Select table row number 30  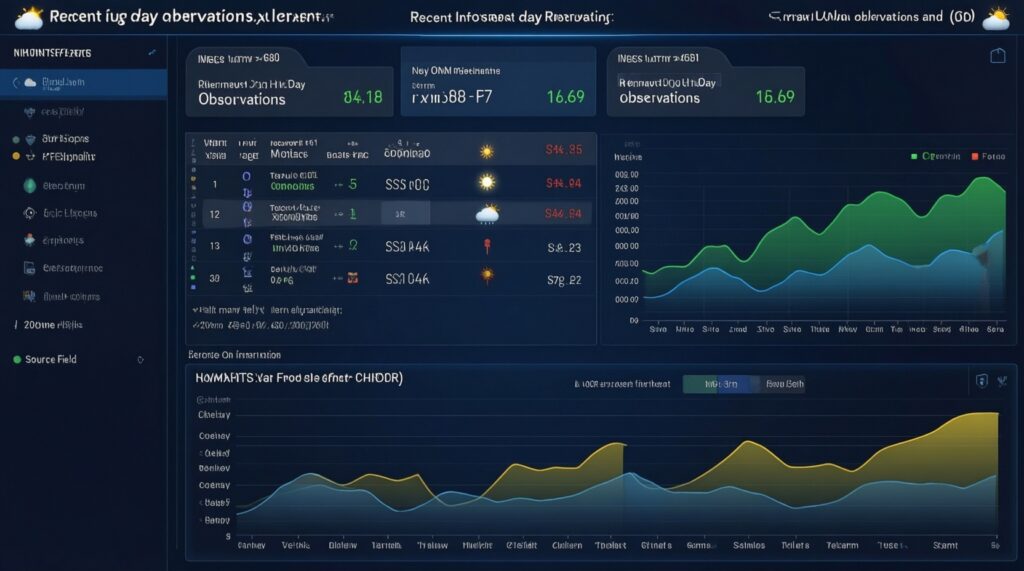215,277
